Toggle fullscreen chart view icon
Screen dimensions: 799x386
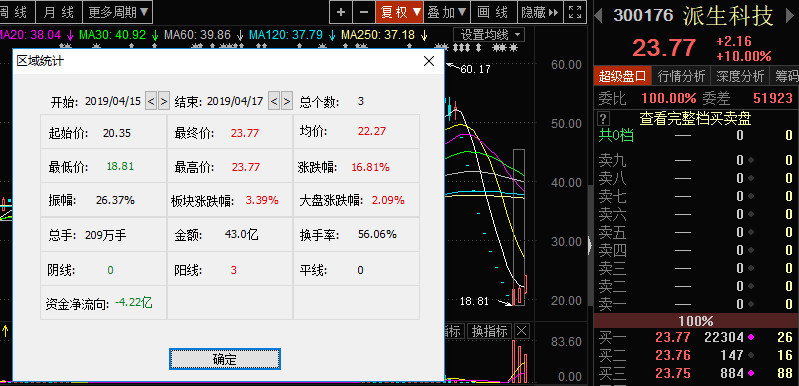coord(575,12)
